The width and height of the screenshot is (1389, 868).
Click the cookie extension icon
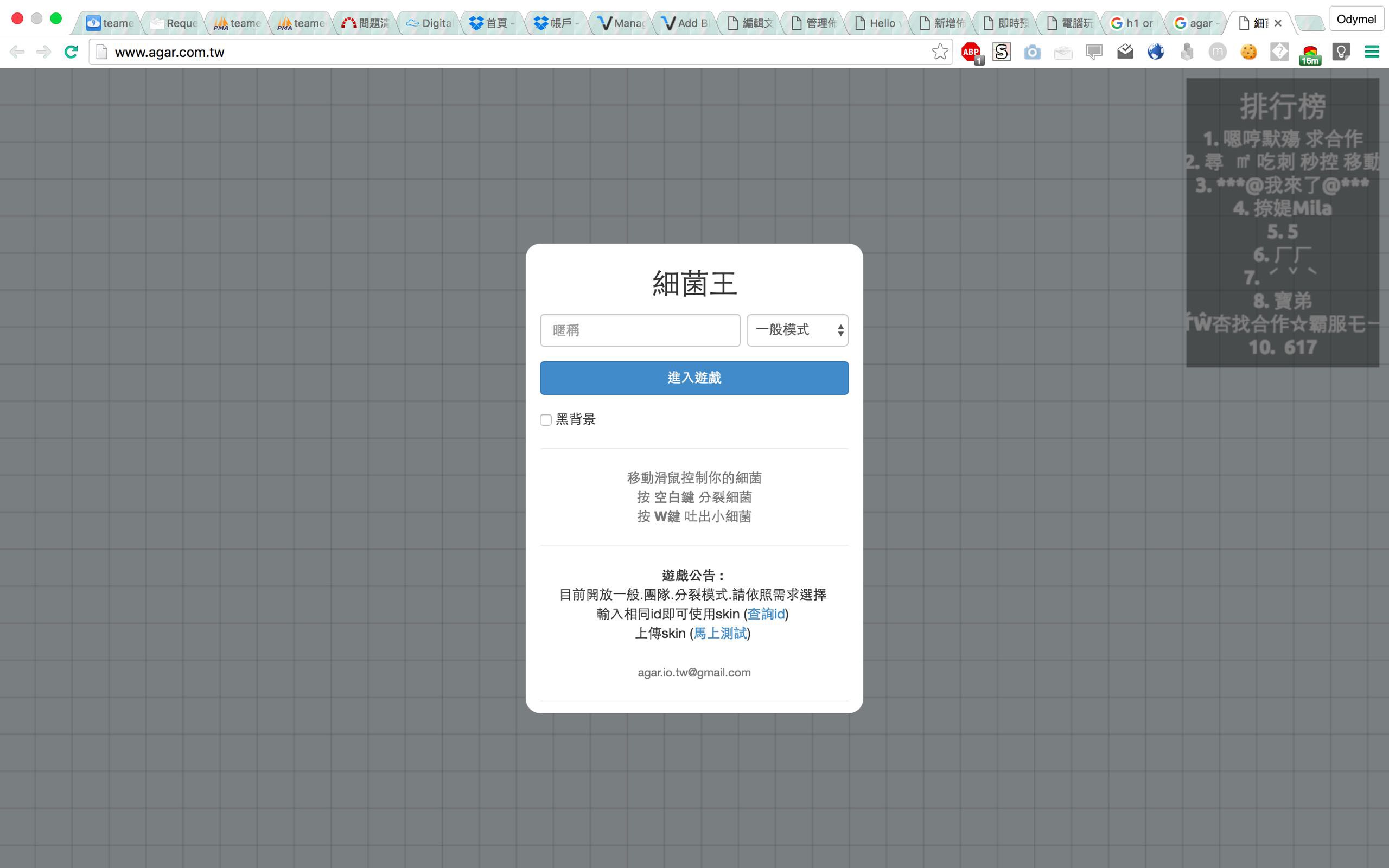[1248, 52]
